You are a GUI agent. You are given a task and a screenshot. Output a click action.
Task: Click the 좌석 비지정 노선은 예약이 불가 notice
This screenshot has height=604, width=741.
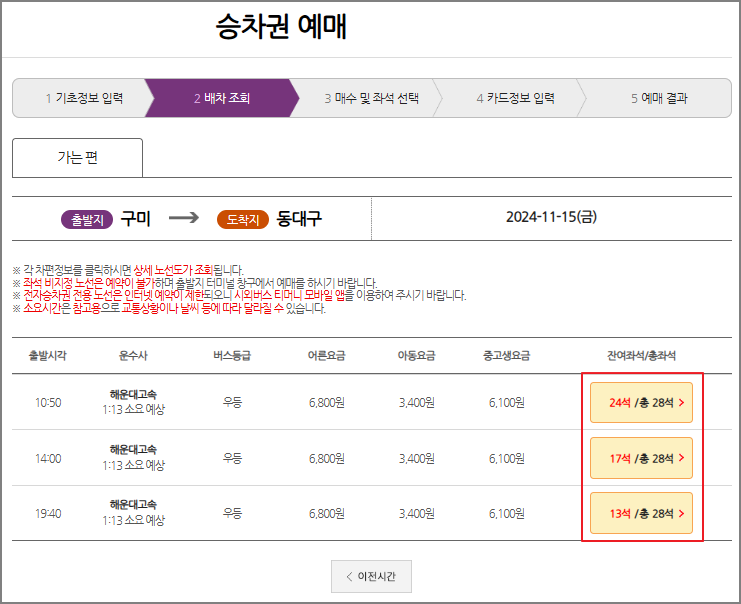pyautogui.click(x=89, y=283)
